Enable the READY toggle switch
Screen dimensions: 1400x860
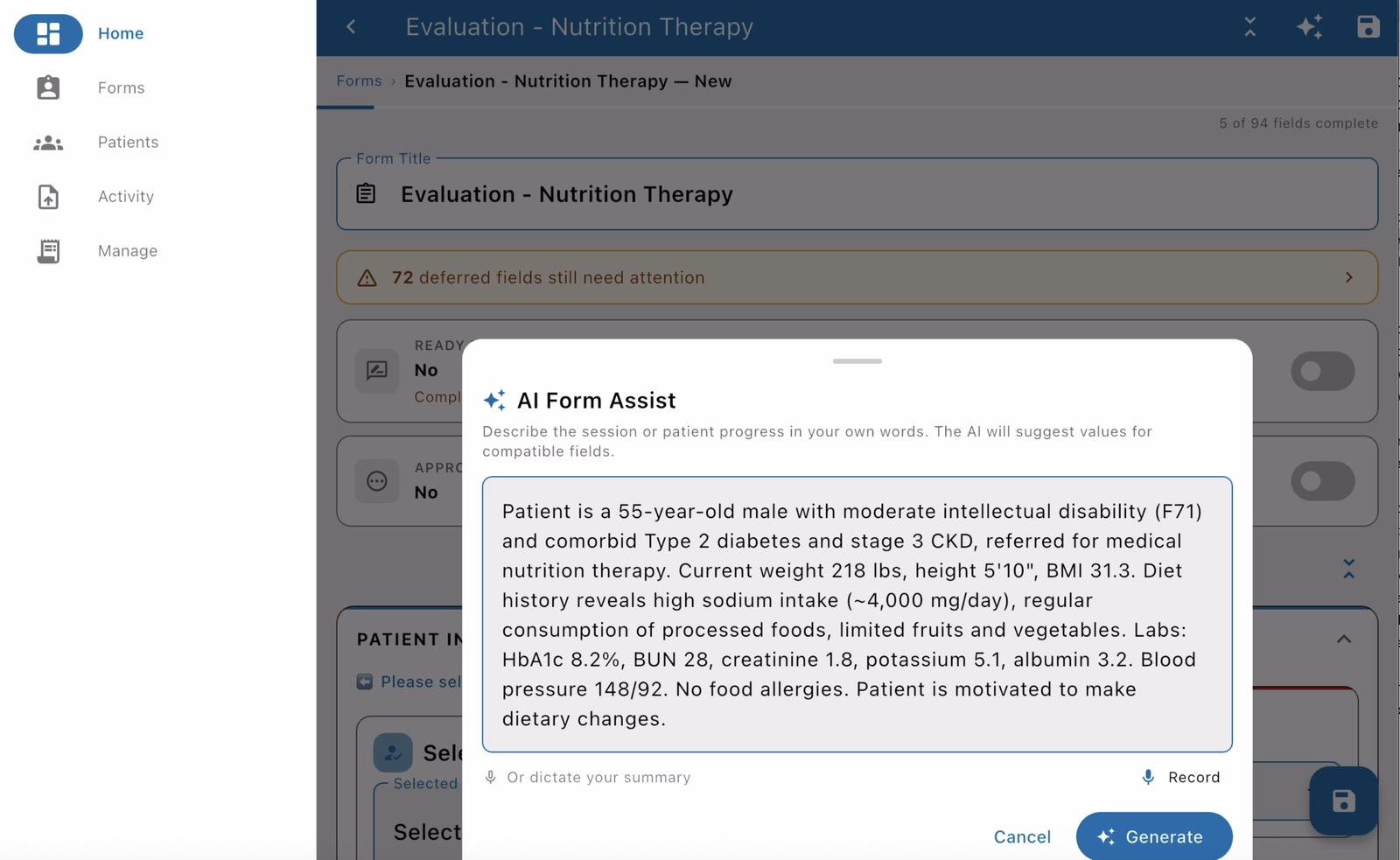[x=1322, y=372]
